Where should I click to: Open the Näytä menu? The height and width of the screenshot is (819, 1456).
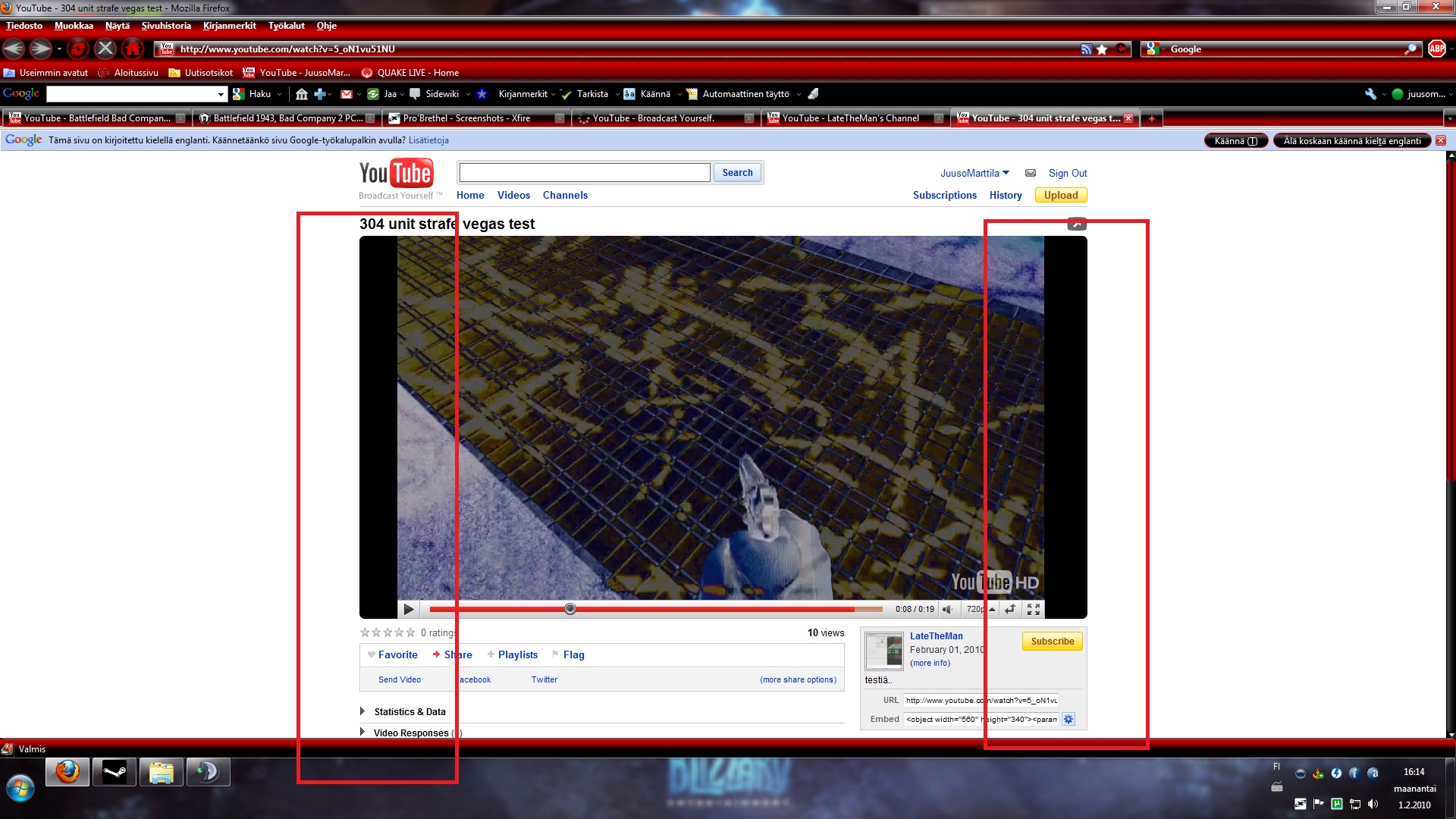tap(118, 26)
